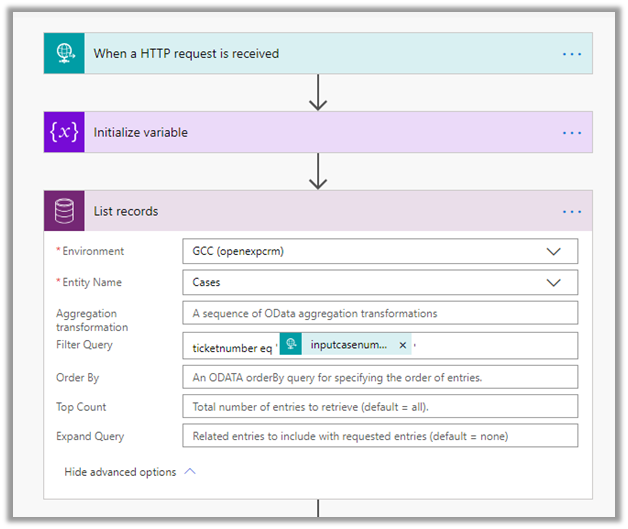This screenshot has width=628, height=529.
Task: Click the Top Count input field
Action: click(380, 407)
